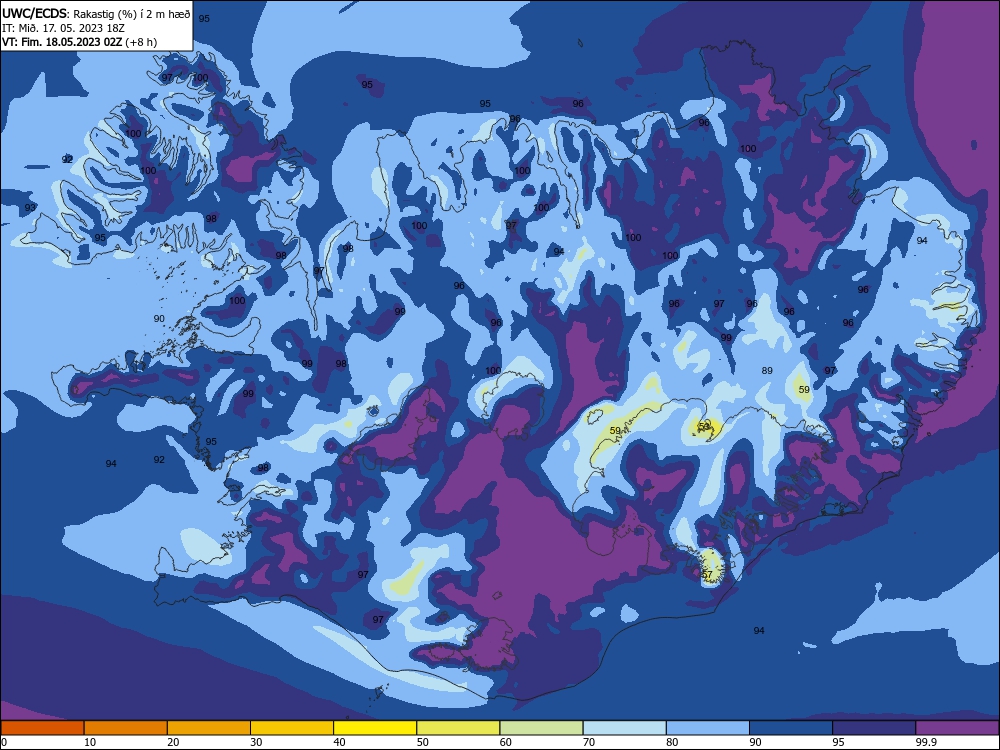Image resolution: width=1000 pixels, height=750 pixels.
Task: Click the initial time line 'IT: Mið. 17. 05. 2023 18Z'
Action: click(x=63, y=28)
